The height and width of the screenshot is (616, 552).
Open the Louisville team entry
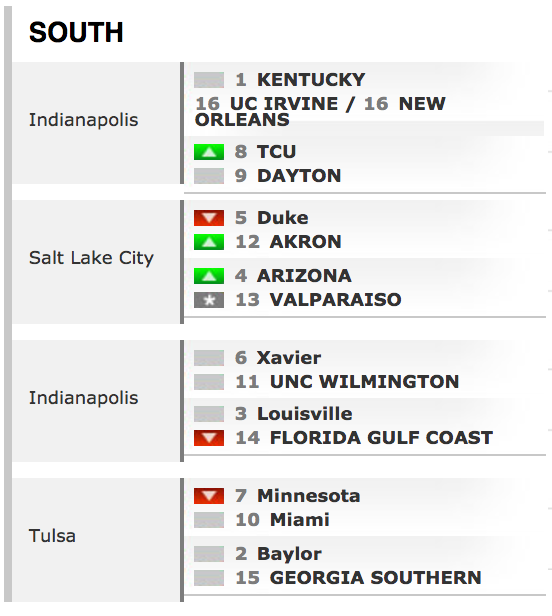[304, 414]
